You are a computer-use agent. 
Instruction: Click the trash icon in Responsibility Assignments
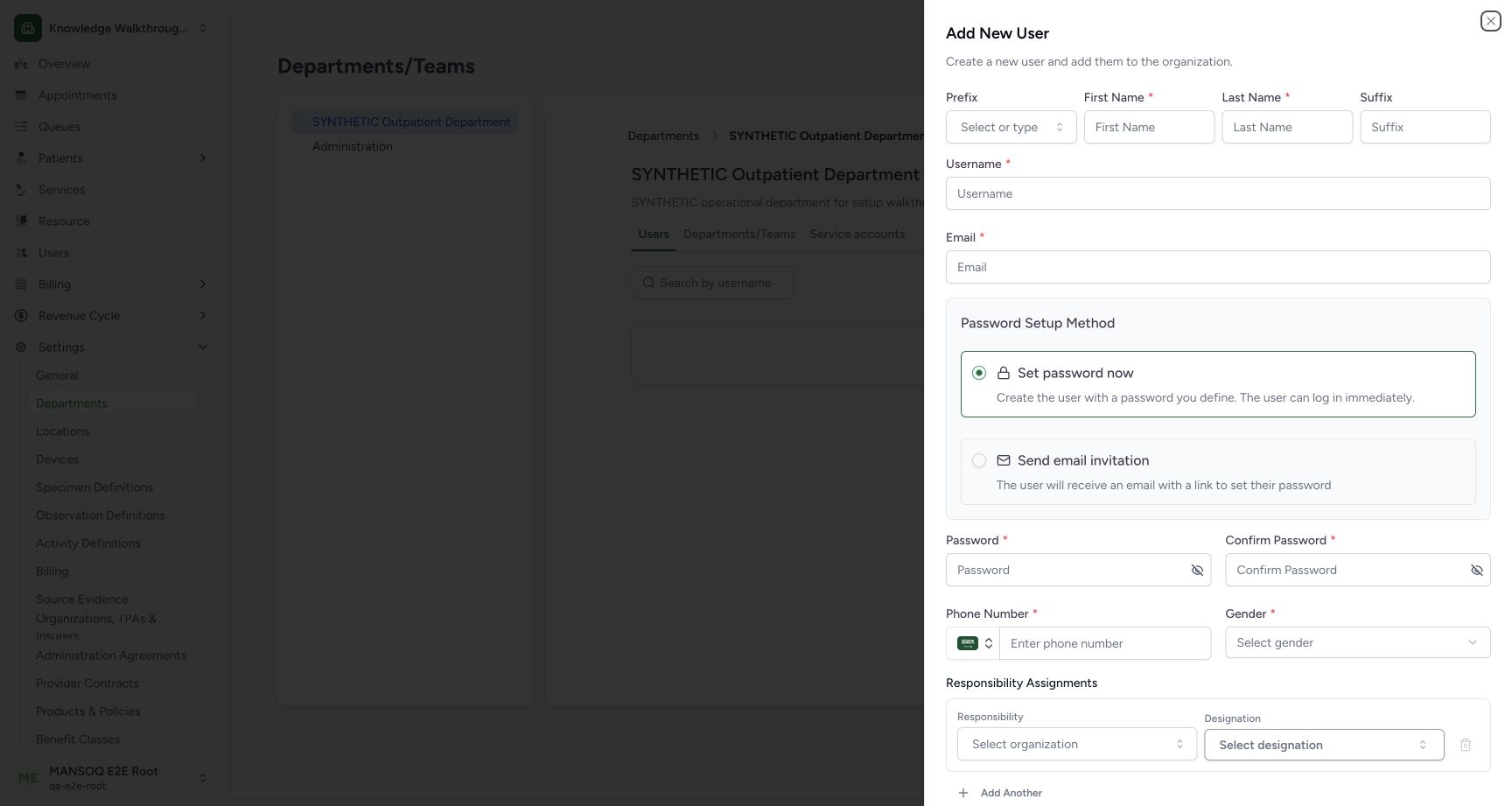pos(1466,745)
